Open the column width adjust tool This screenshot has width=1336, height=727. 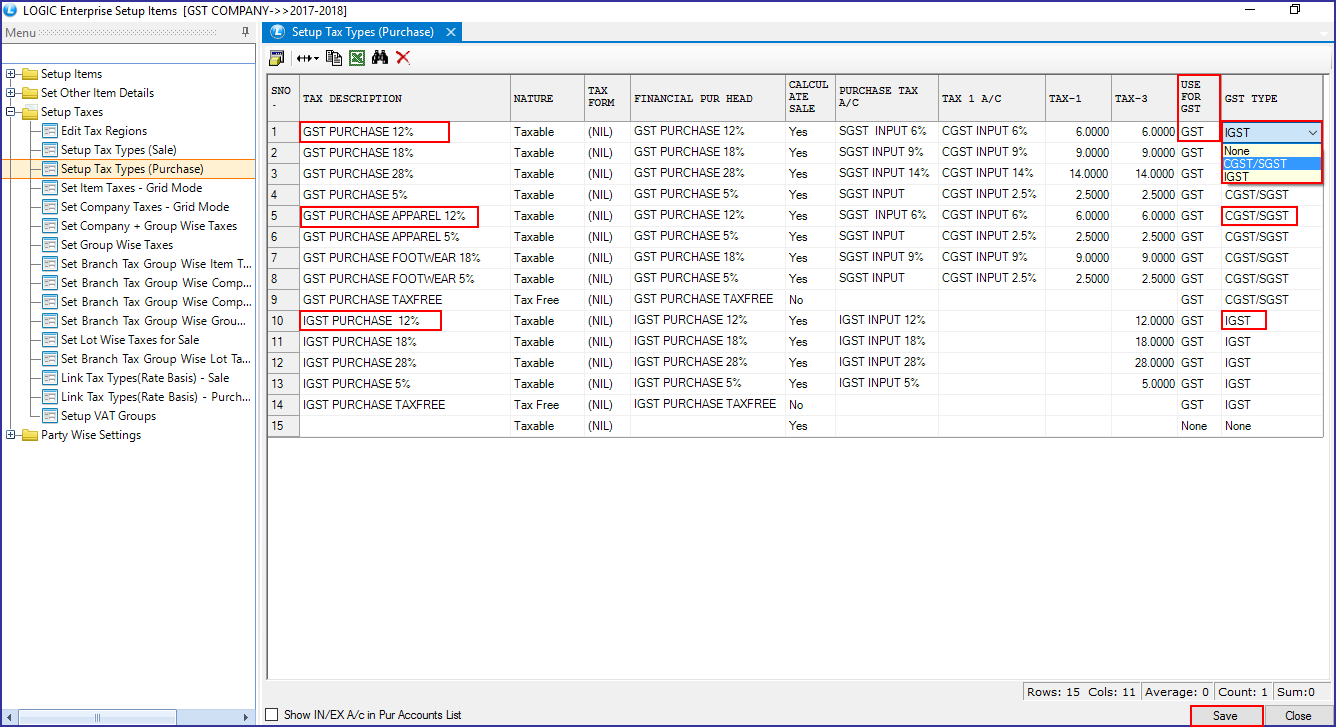(x=307, y=58)
